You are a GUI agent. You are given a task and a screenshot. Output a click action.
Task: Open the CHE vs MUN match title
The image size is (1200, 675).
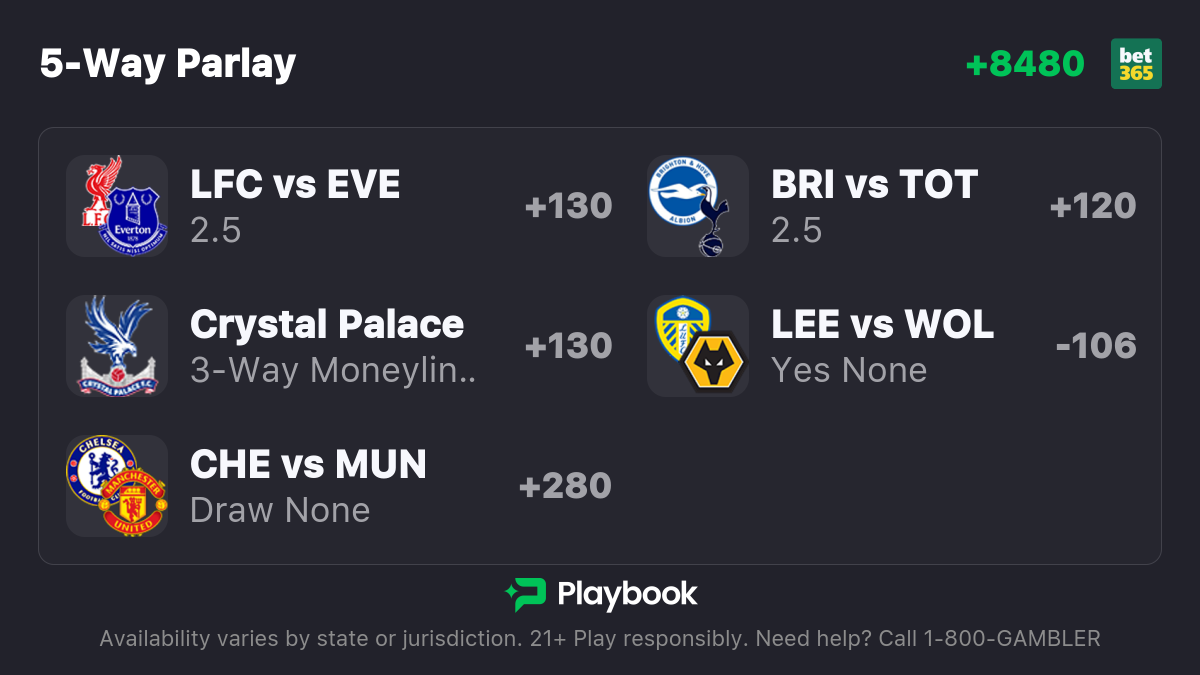(x=308, y=465)
